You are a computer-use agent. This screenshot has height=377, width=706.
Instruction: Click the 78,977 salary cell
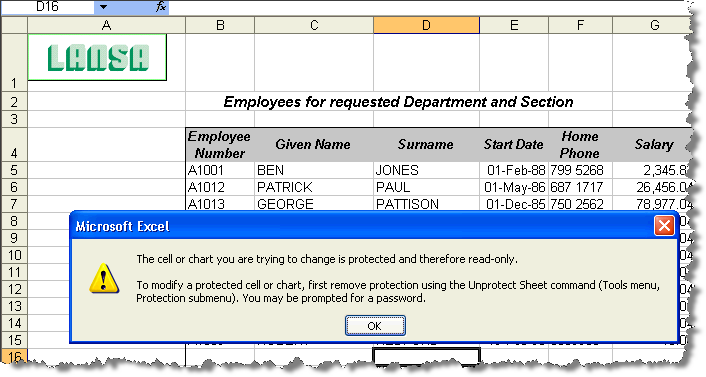click(x=653, y=204)
